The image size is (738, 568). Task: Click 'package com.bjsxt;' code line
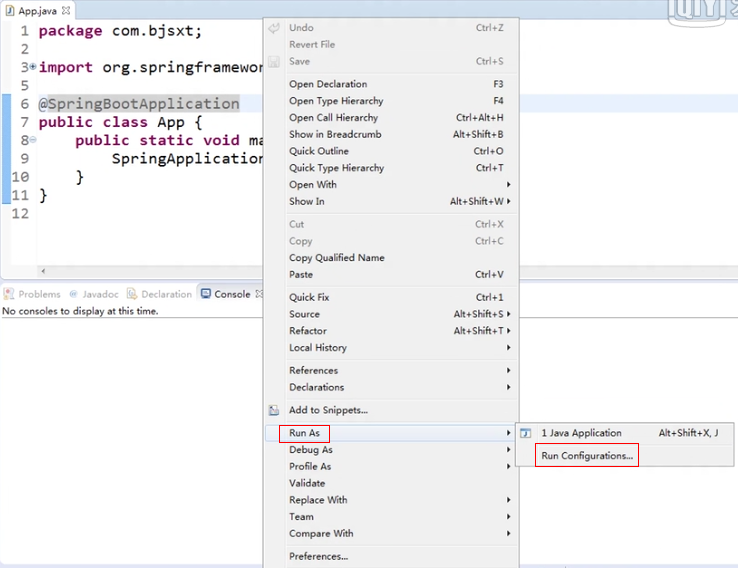click(x=120, y=31)
